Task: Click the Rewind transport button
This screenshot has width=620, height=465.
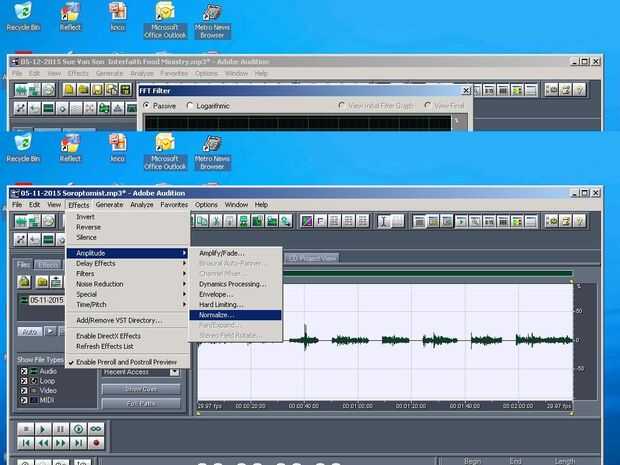Action: (x=43, y=443)
